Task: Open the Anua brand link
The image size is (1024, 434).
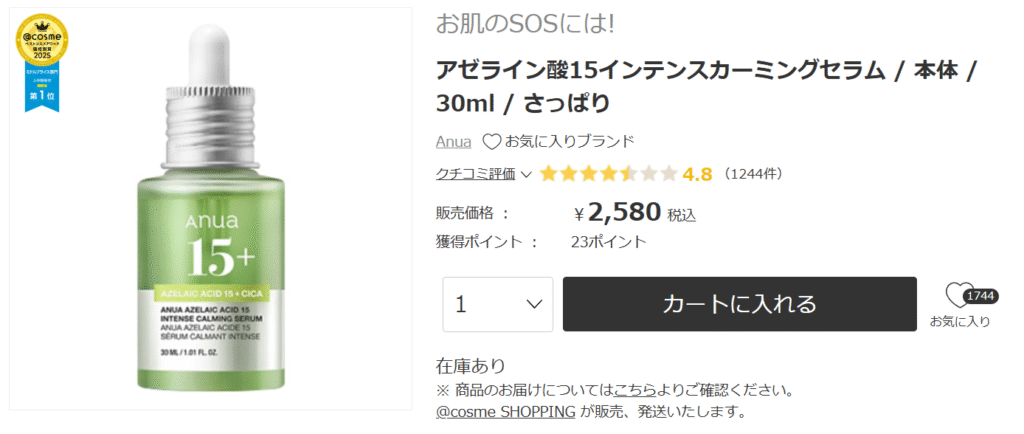Action: click(x=454, y=141)
